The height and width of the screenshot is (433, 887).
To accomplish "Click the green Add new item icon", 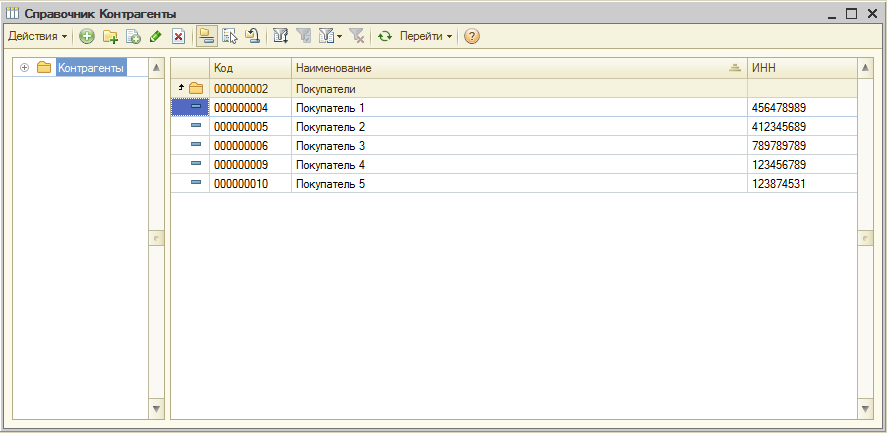I will click(x=87, y=36).
